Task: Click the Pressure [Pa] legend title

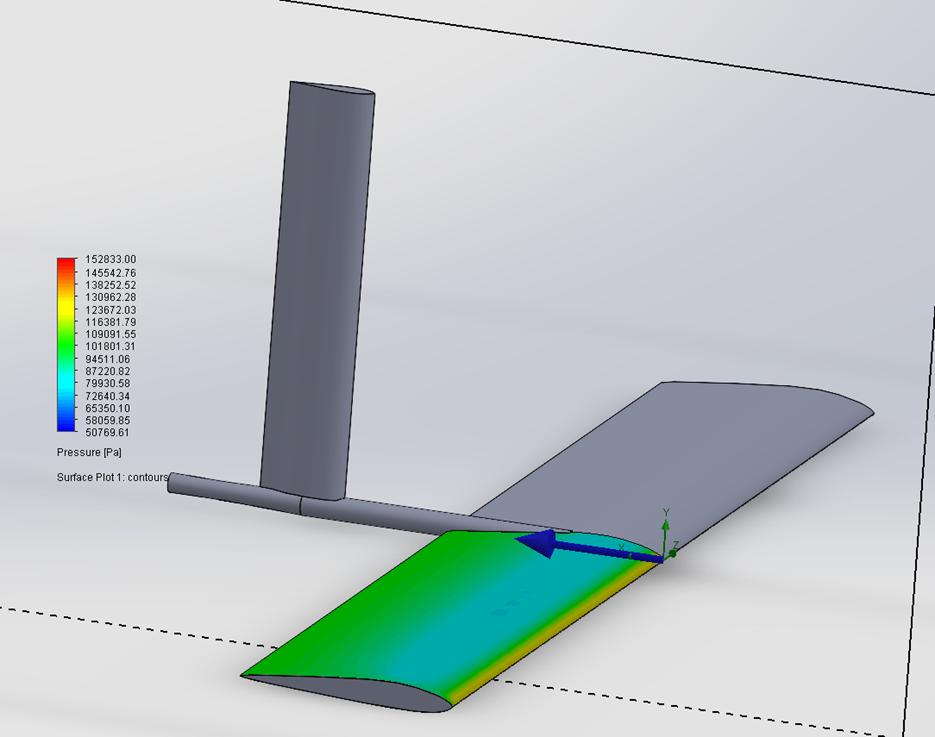Action: click(x=93, y=453)
